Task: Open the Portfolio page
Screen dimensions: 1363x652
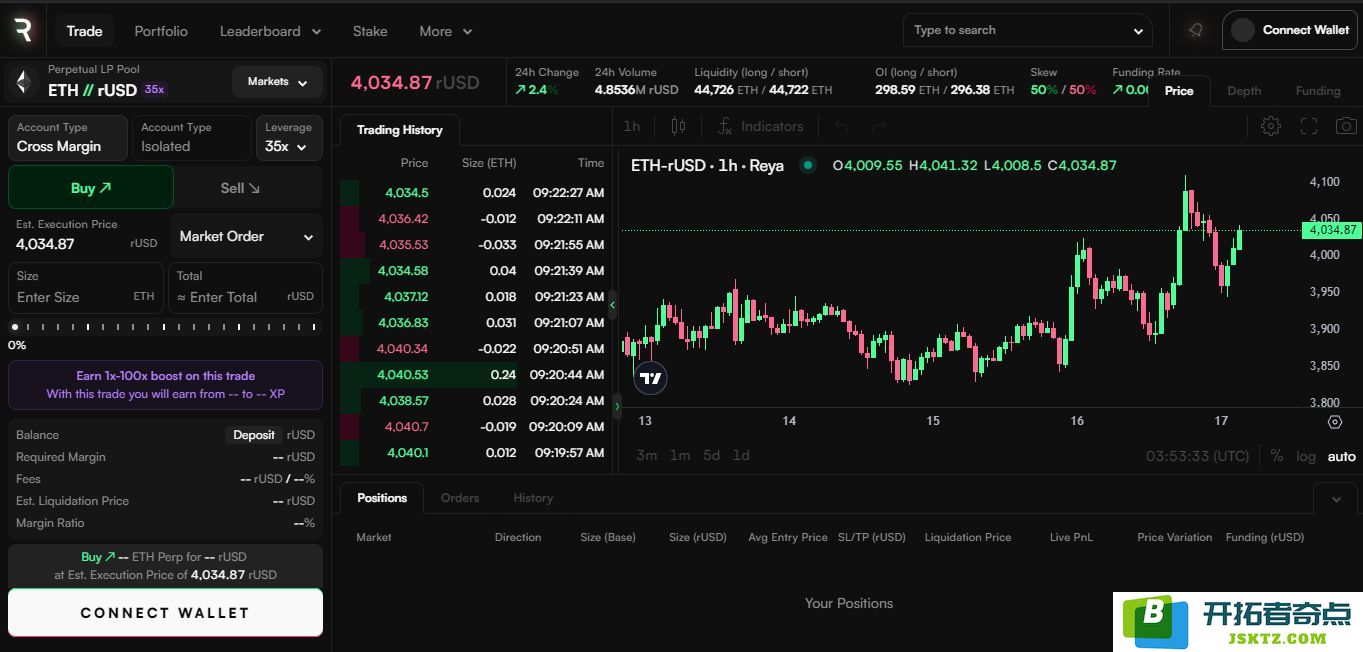Action: [161, 31]
